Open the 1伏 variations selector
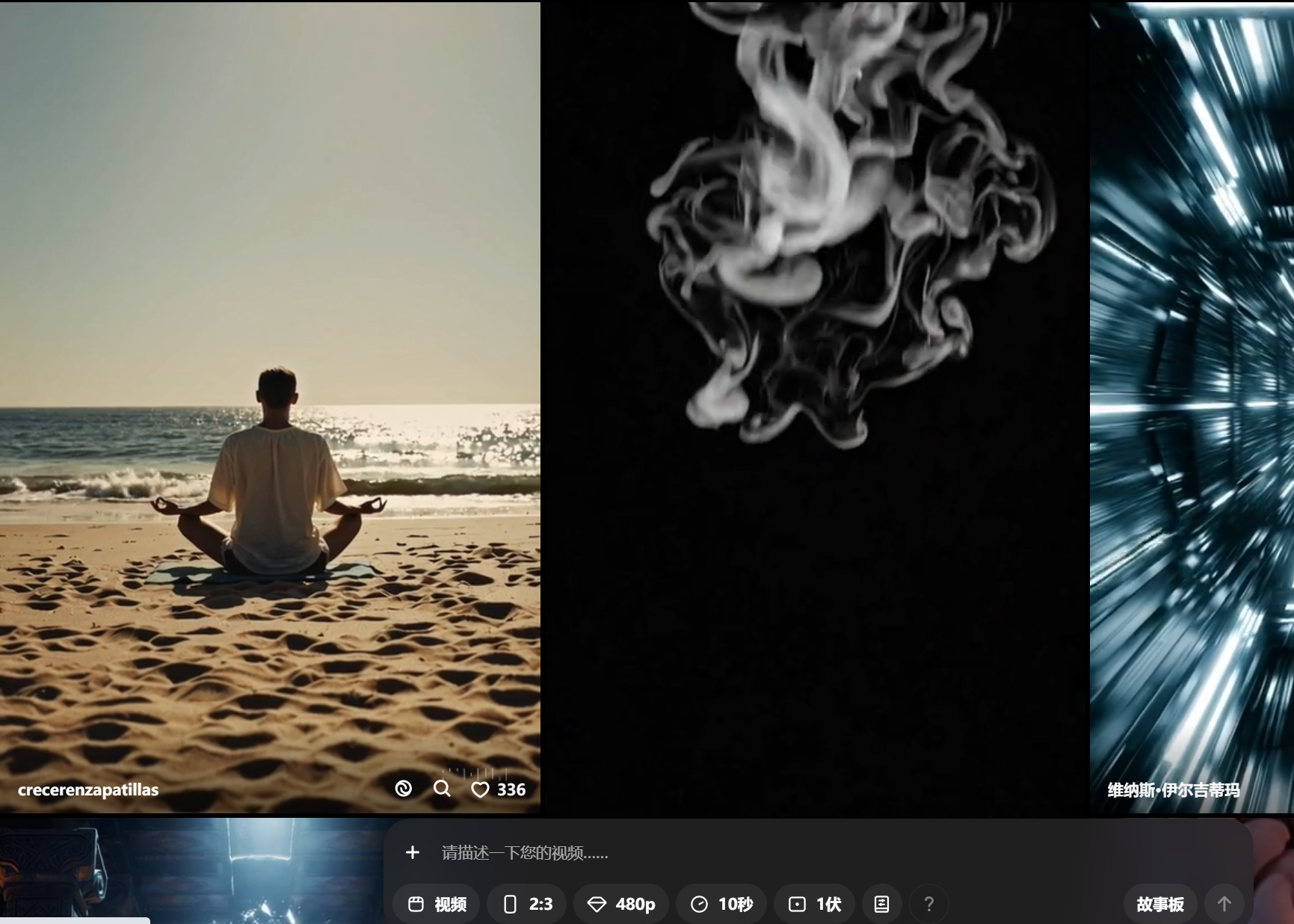Image resolution: width=1294 pixels, height=924 pixels. (x=815, y=905)
